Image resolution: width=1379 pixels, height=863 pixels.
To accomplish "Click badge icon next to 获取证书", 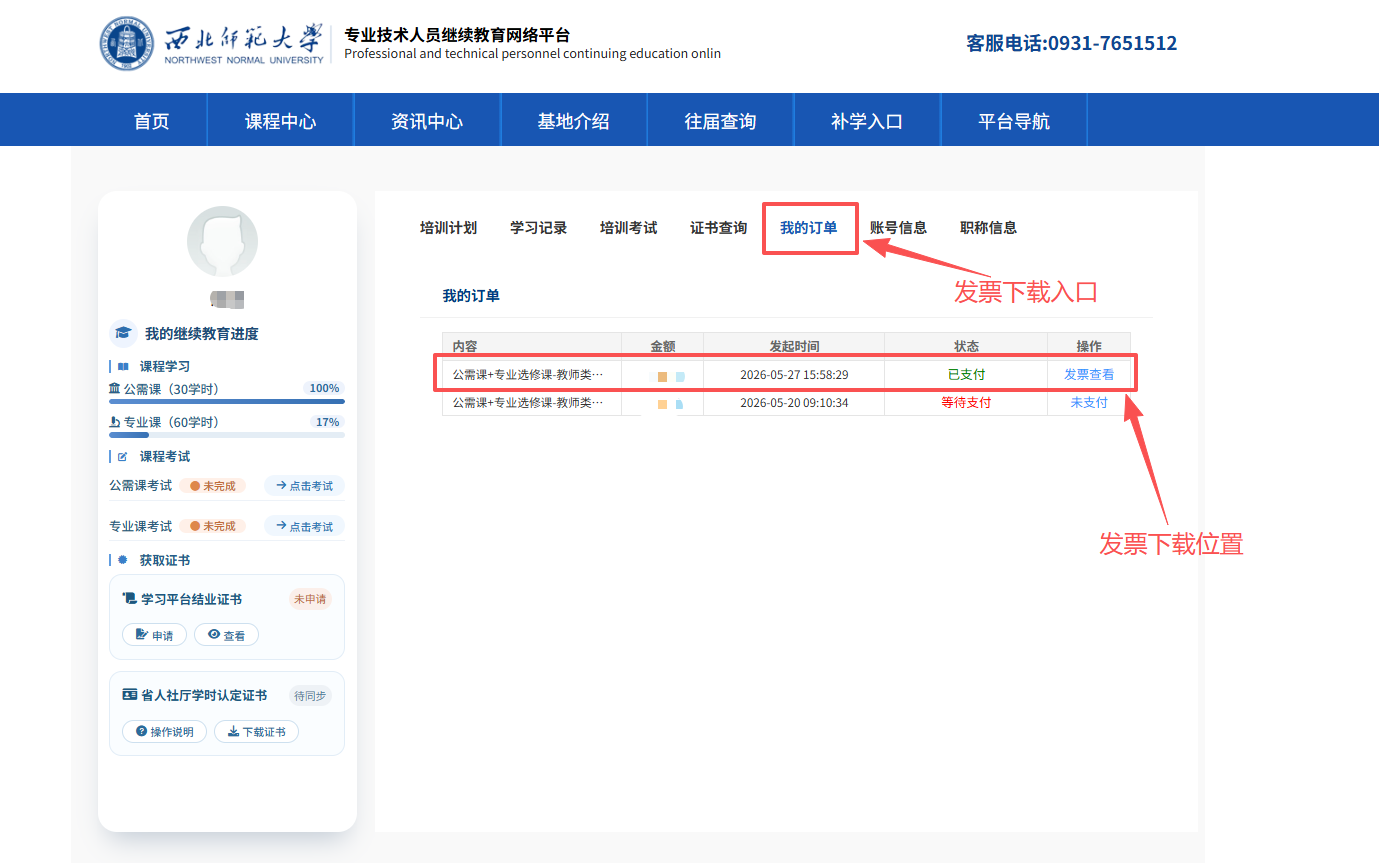I will click(122, 560).
